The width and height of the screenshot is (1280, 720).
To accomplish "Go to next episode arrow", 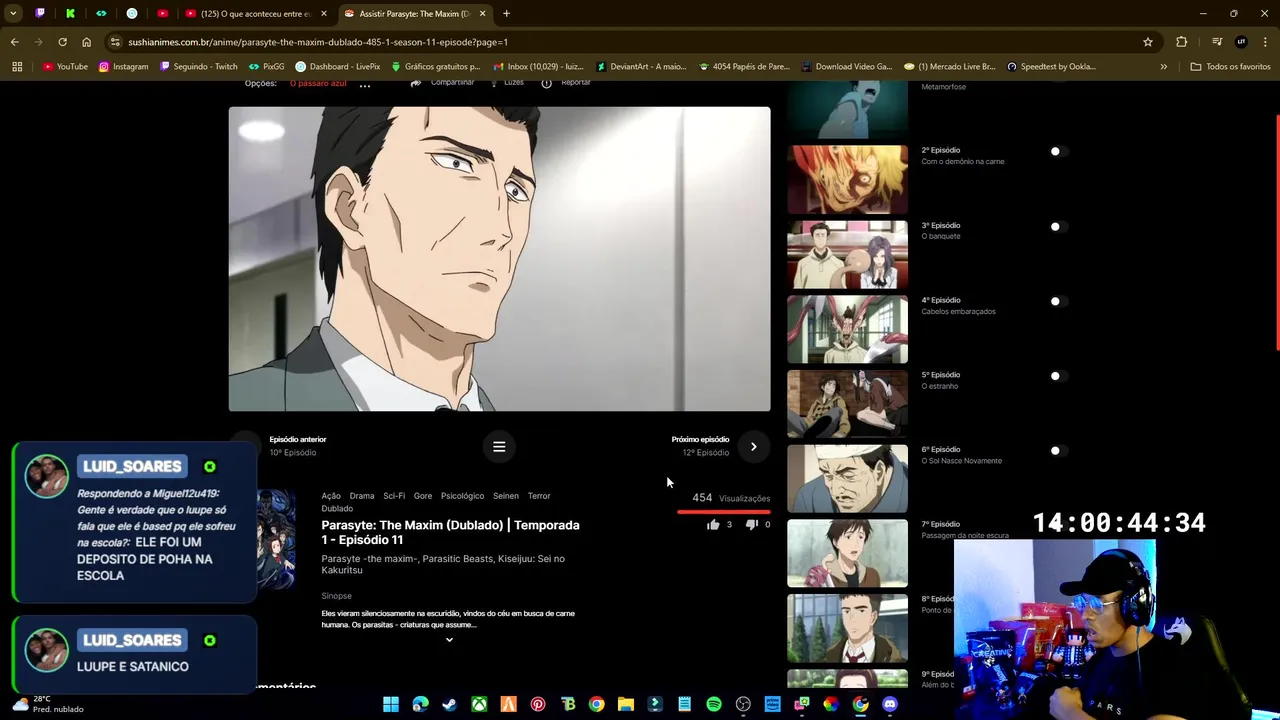I will pyautogui.click(x=753, y=447).
